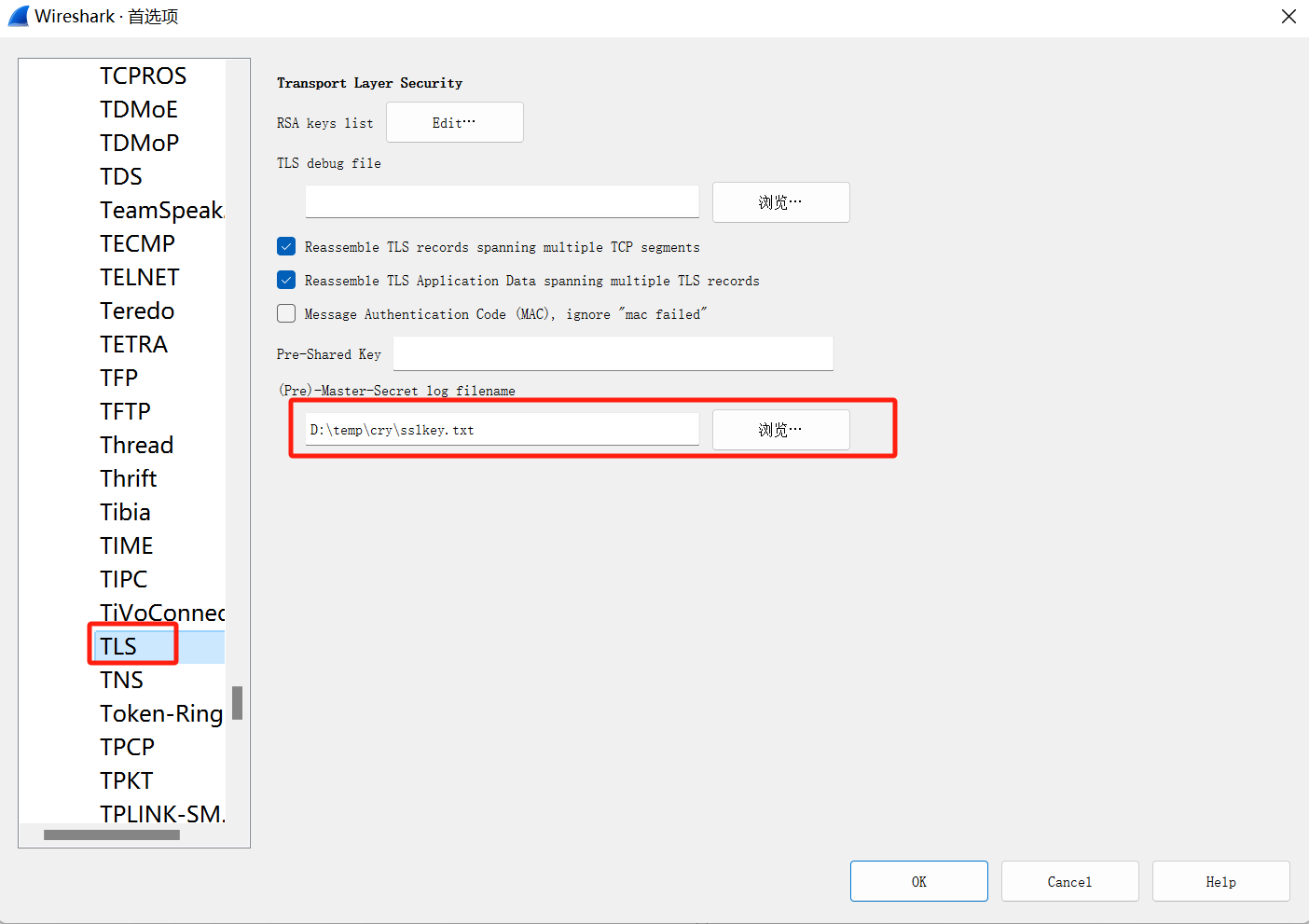The width and height of the screenshot is (1309, 924).
Task: Toggle Reassemble TLS Application Data checkbox
Action: click(286, 281)
